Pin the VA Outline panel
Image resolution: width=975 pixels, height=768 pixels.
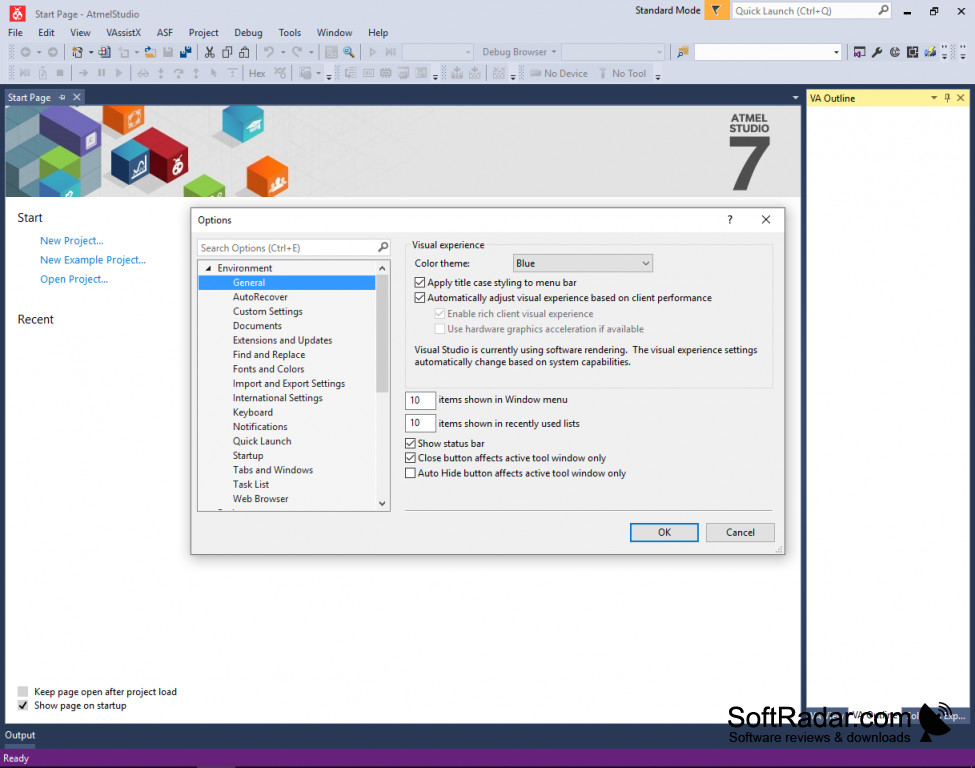coord(947,98)
